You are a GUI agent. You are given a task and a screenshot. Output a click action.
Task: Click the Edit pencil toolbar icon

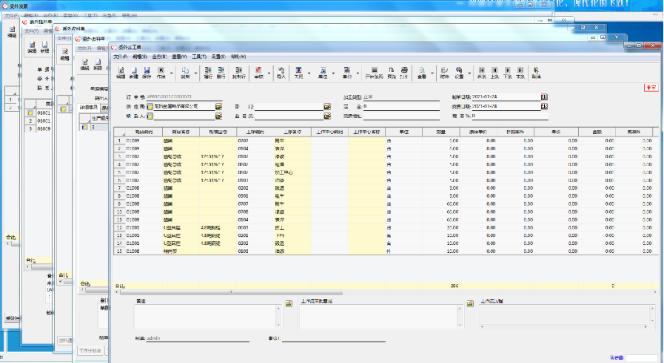(x=121, y=72)
